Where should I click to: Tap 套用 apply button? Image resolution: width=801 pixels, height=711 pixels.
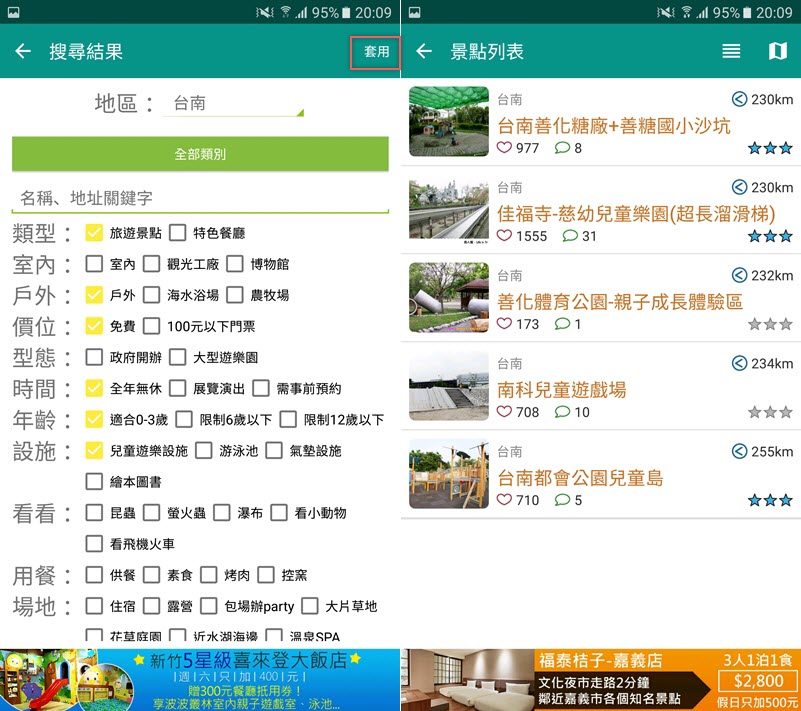tap(375, 52)
